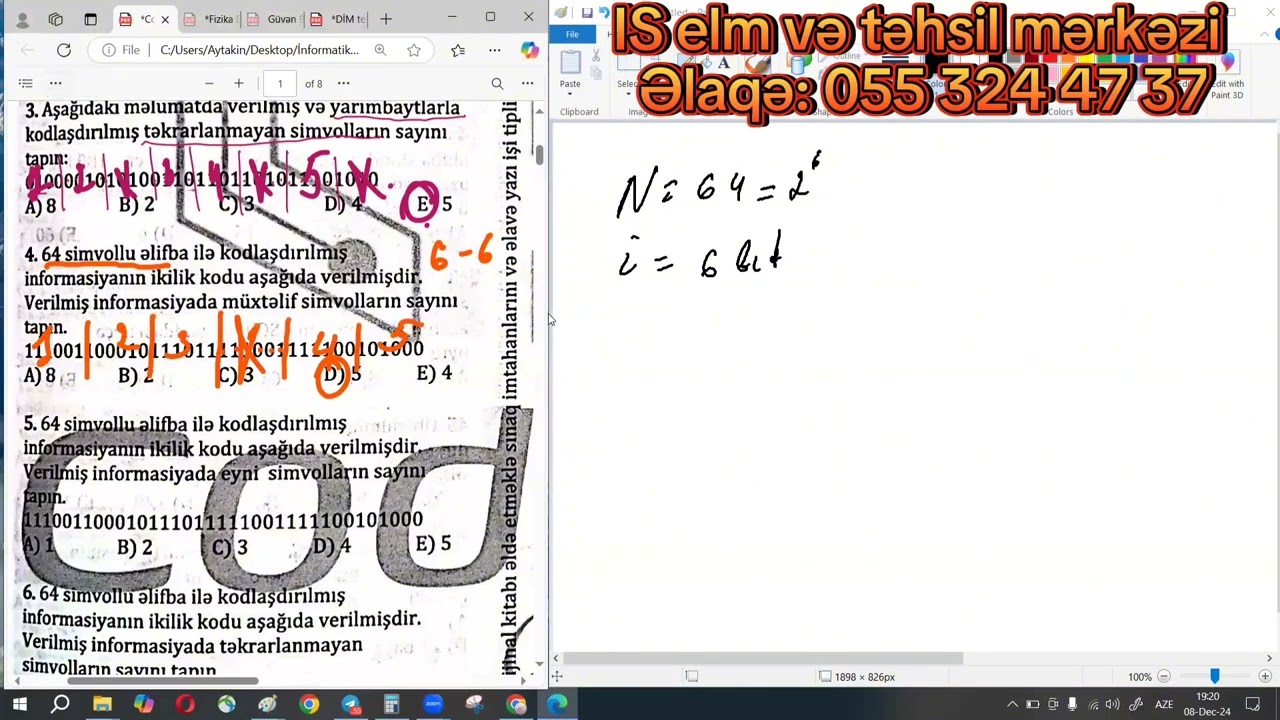Open Edit with Paint 3D
The image size is (1280, 720).
pyautogui.click(x=1227, y=75)
